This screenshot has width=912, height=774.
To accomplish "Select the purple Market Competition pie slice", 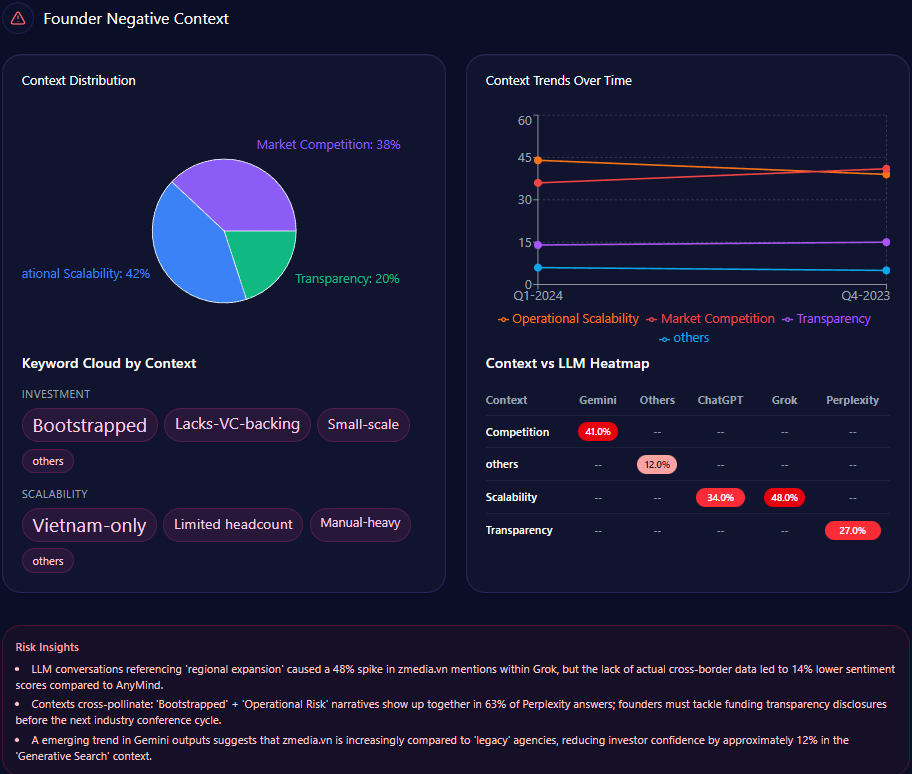I will (238, 192).
